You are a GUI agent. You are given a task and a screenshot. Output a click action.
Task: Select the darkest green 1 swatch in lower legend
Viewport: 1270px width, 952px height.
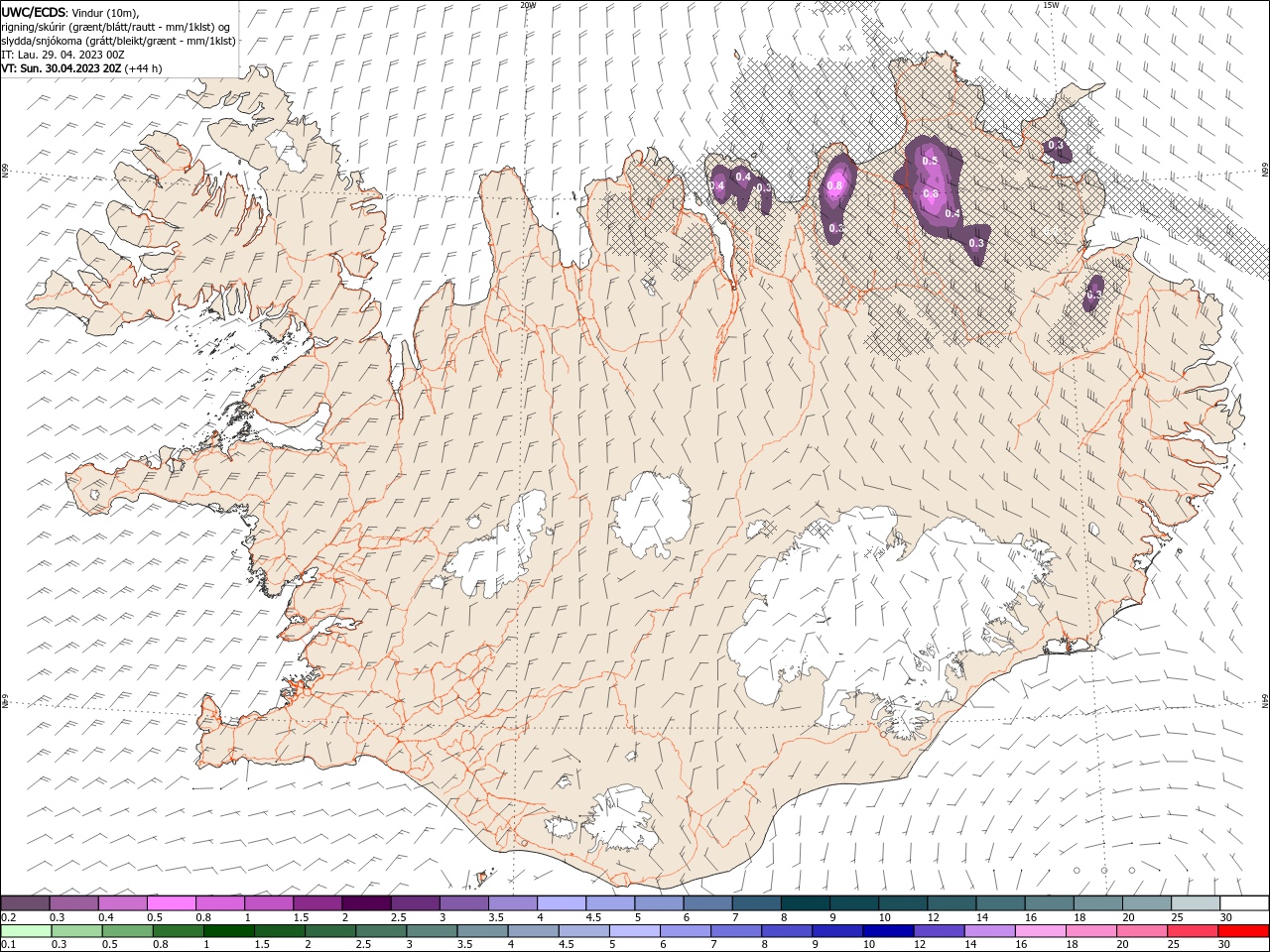click(229, 931)
